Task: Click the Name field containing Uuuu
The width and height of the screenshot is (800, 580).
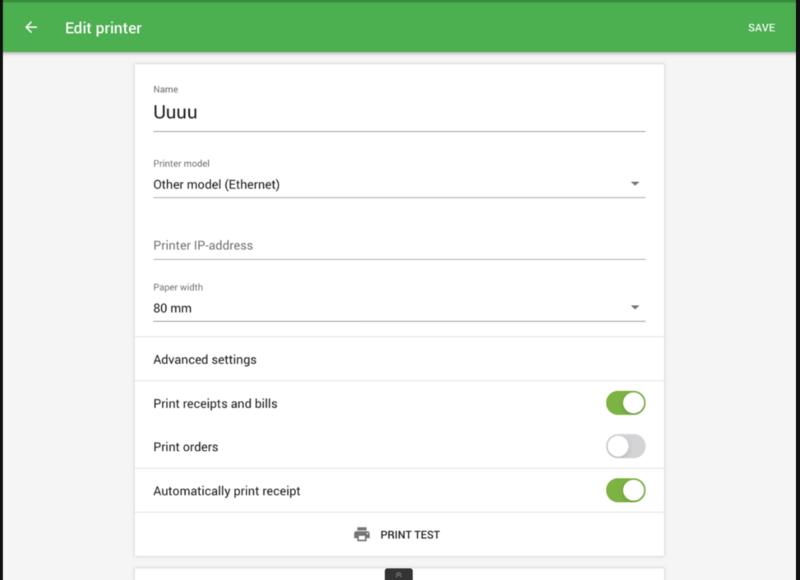Action: tap(398, 113)
